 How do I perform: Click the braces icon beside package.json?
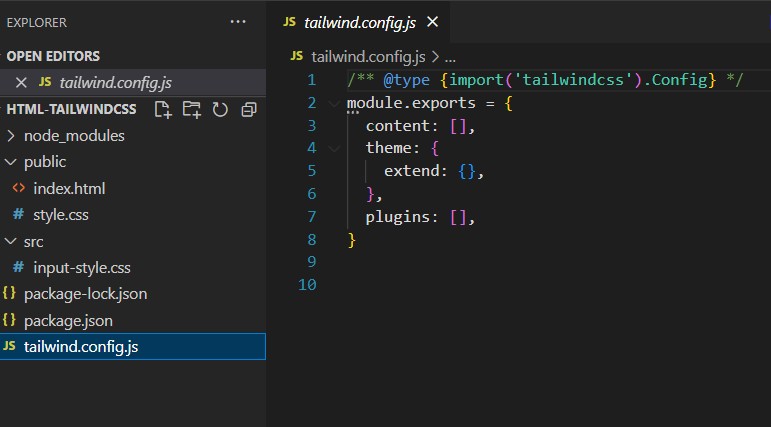pyautogui.click(x=9, y=320)
